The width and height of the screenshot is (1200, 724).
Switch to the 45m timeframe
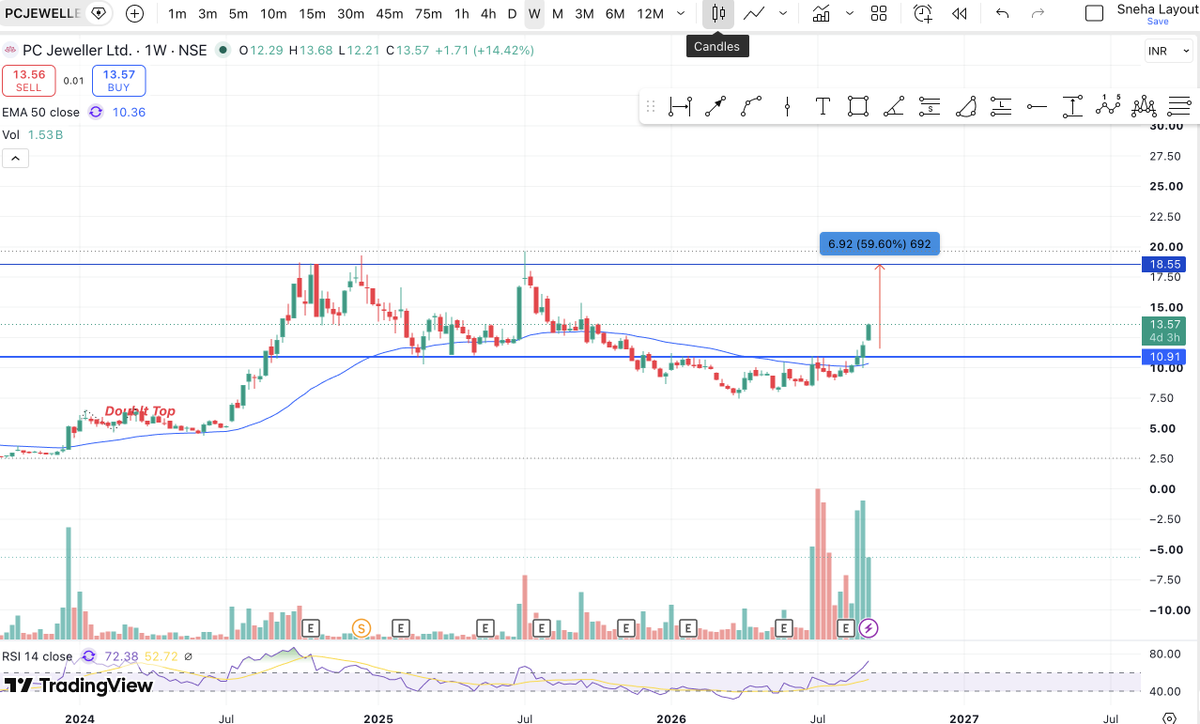click(x=389, y=14)
